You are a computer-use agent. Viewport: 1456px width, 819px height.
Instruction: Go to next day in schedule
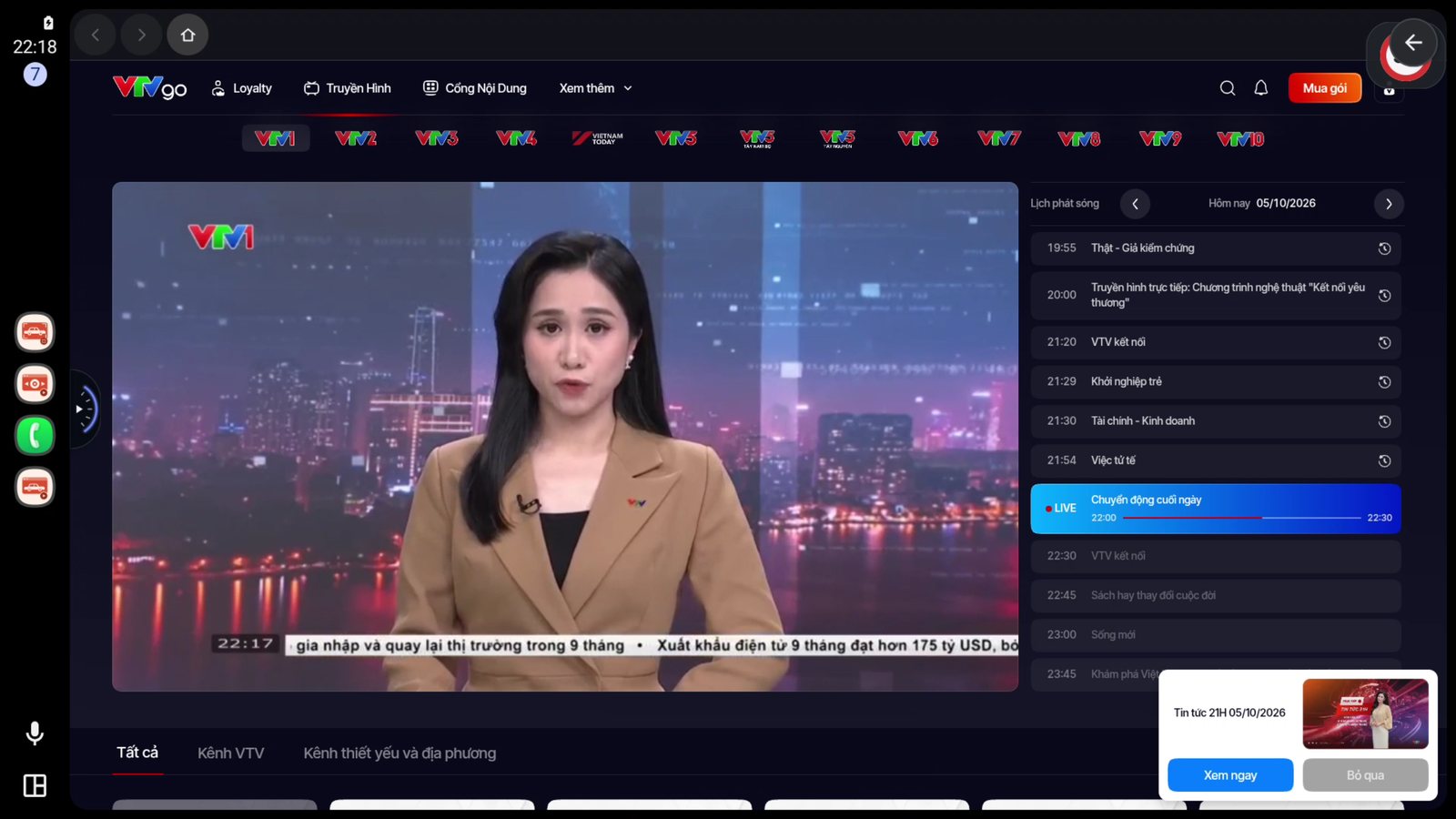(x=1389, y=204)
